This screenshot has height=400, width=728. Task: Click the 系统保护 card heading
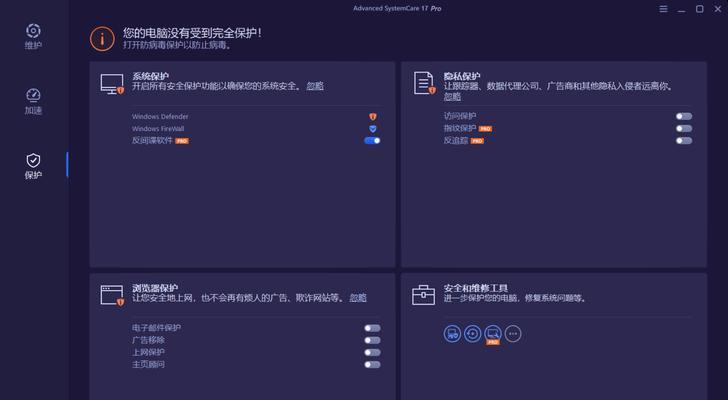[150, 76]
